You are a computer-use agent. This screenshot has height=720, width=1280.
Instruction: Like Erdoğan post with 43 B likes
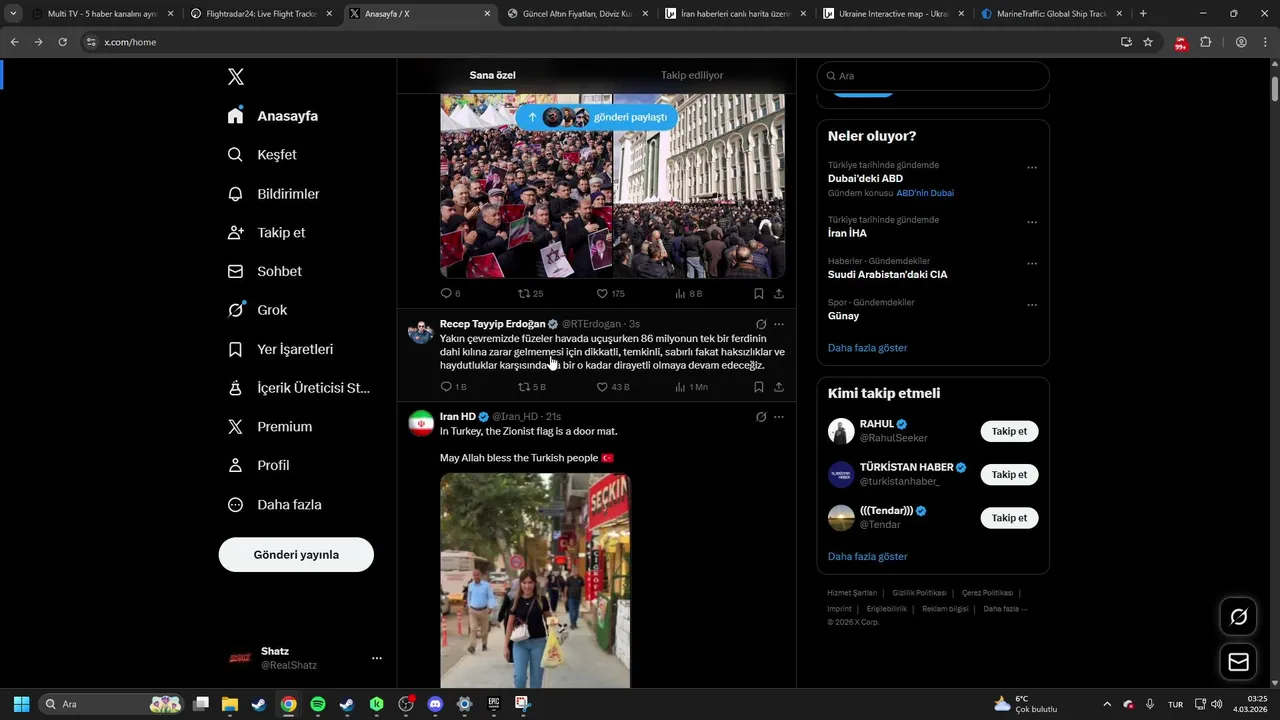[x=602, y=387]
